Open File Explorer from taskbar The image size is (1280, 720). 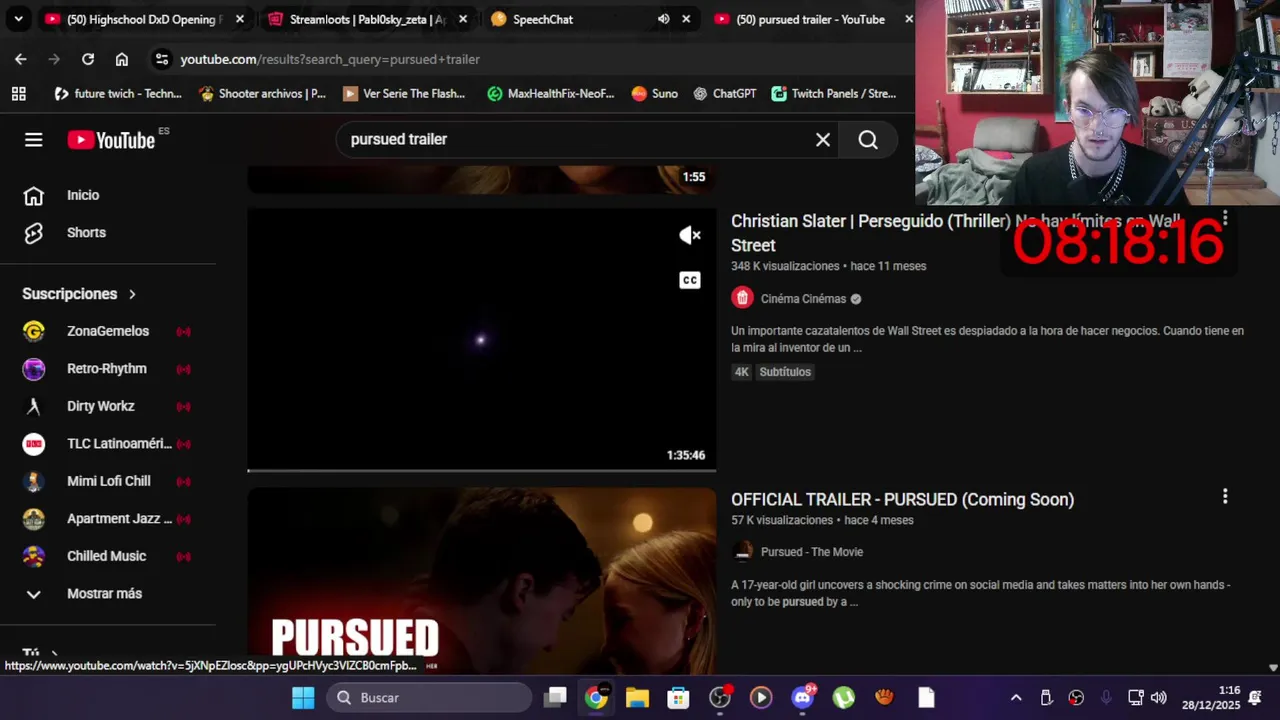pyautogui.click(x=637, y=697)
